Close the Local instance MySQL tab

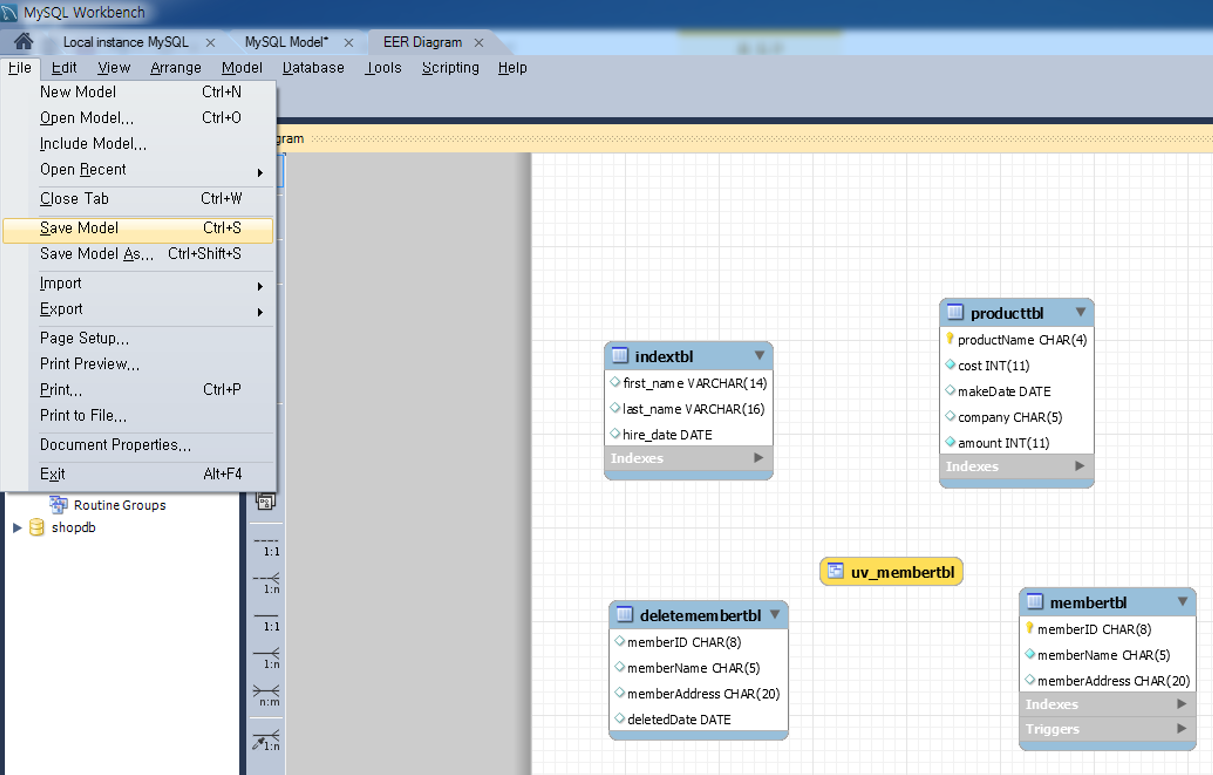(x=210, y=42)
